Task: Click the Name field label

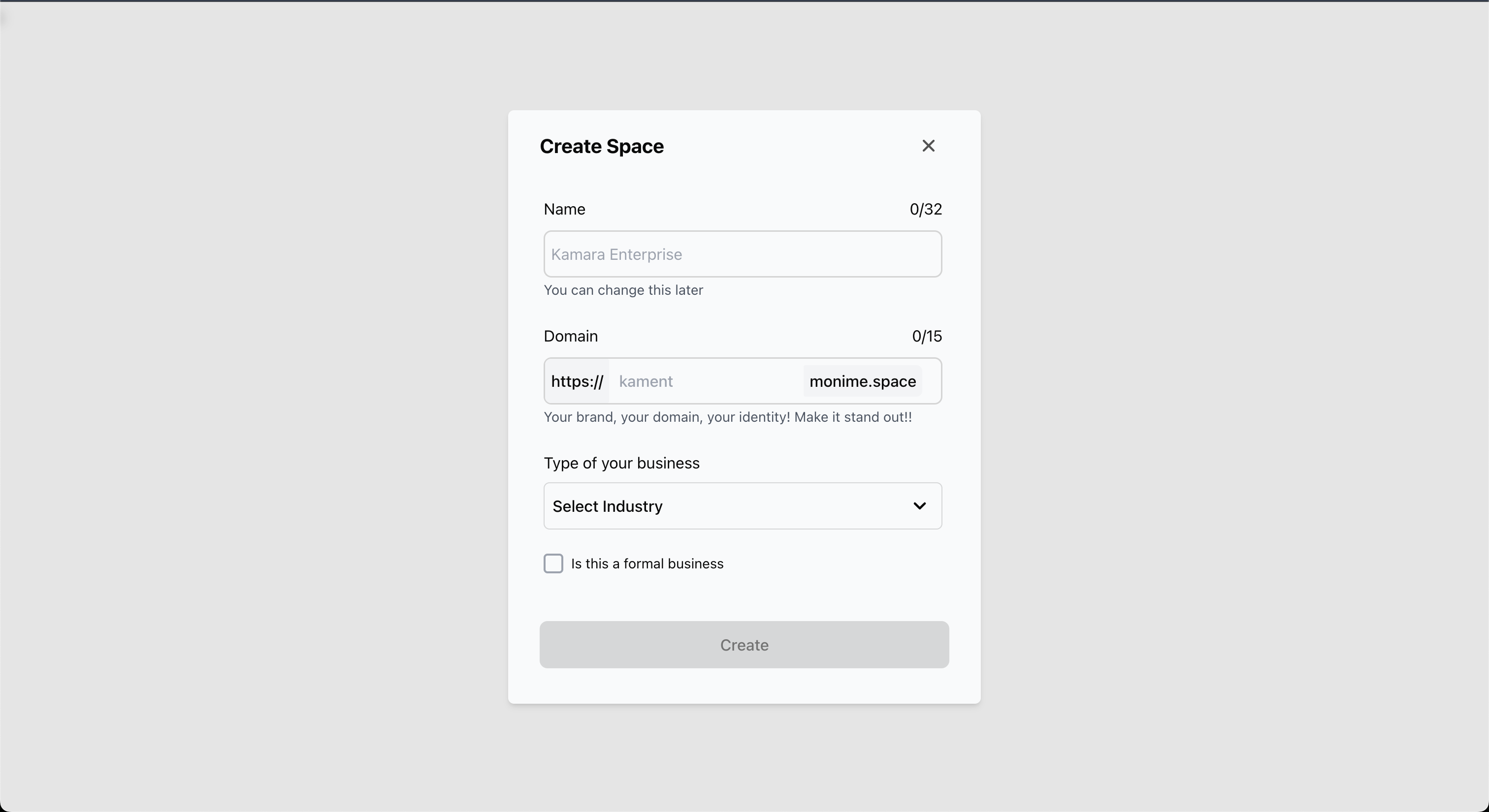Action: tap(565, 209)
